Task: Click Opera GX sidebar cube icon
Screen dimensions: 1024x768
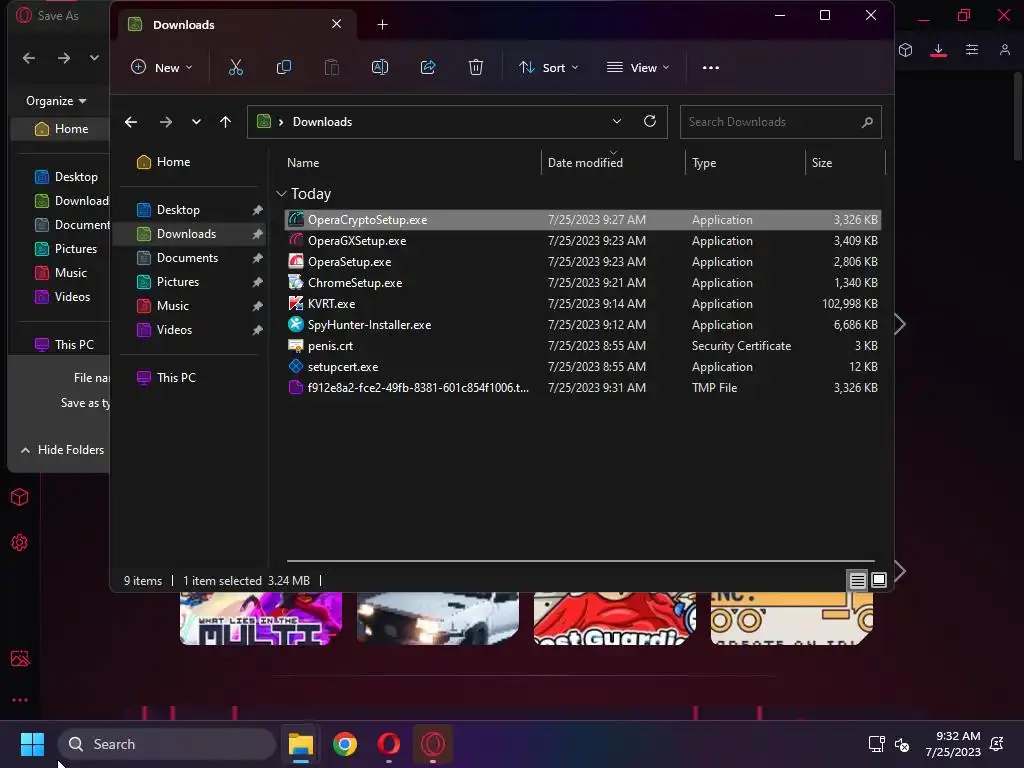Action: (20, 497)
